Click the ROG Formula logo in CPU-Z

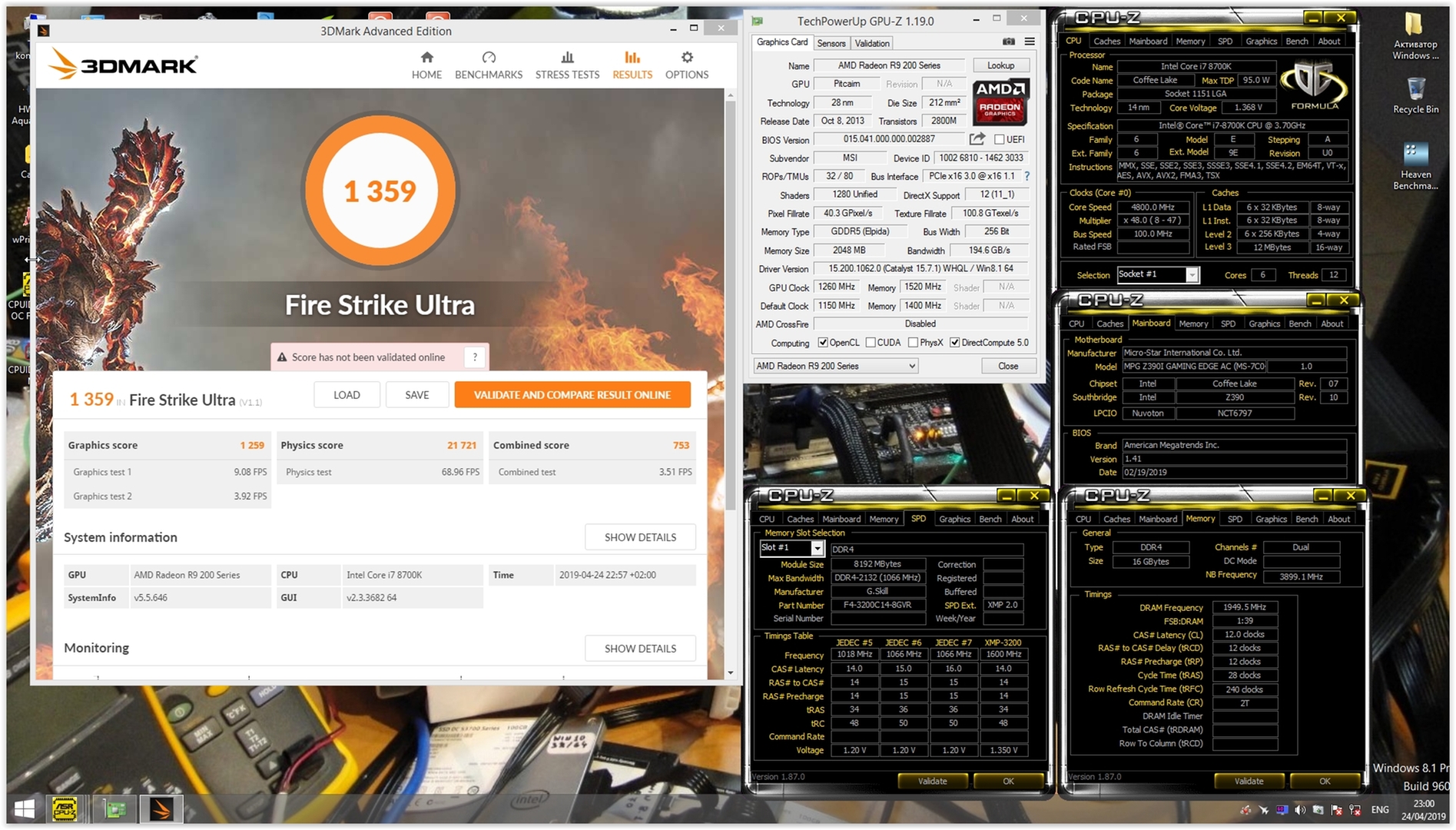1315,86
